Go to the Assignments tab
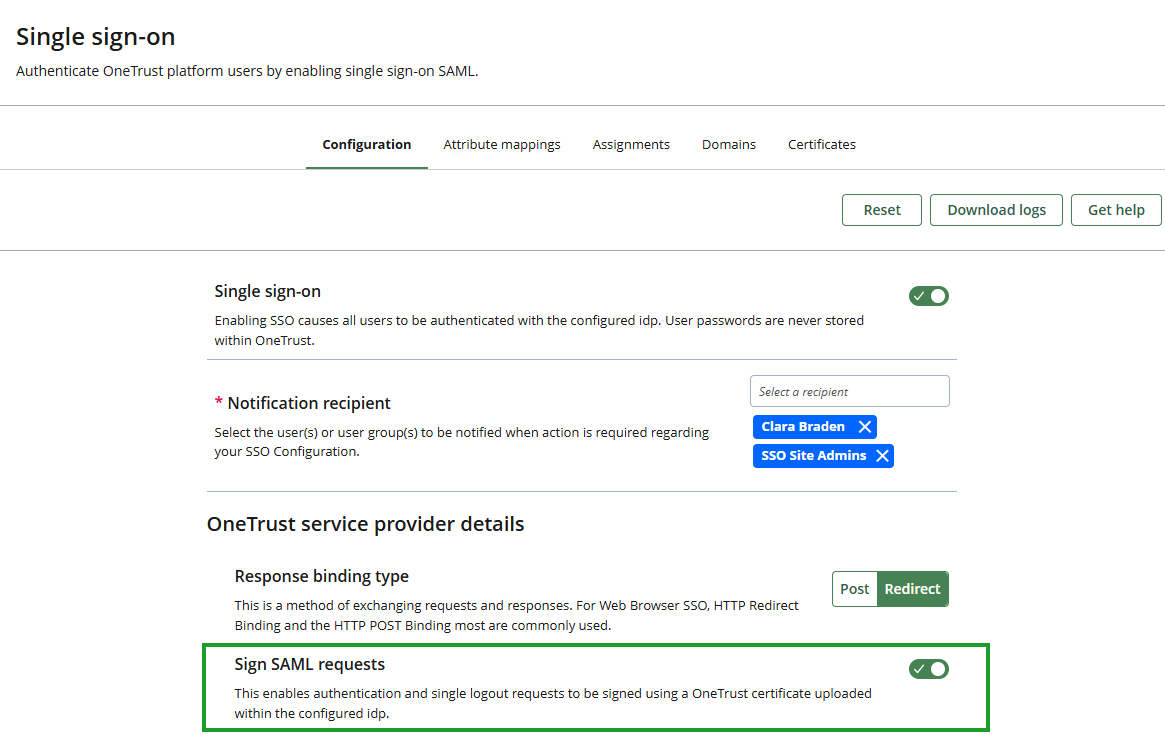Image resolution: width=1165 pixels, height=738 pixels. point(631,144)
